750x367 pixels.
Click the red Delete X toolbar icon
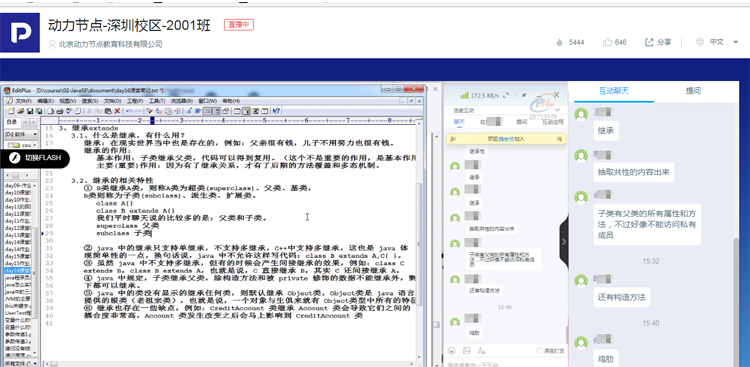pyautogui.click(x=117, y=111)
